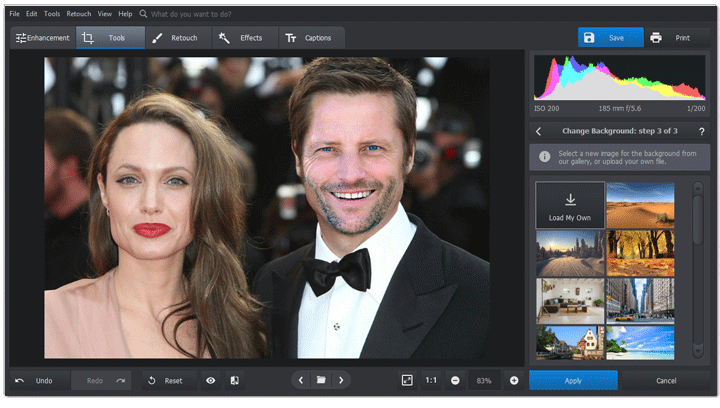Open the folder browse icon
This screenshot has width=720, height=408.
click(321, 381)
